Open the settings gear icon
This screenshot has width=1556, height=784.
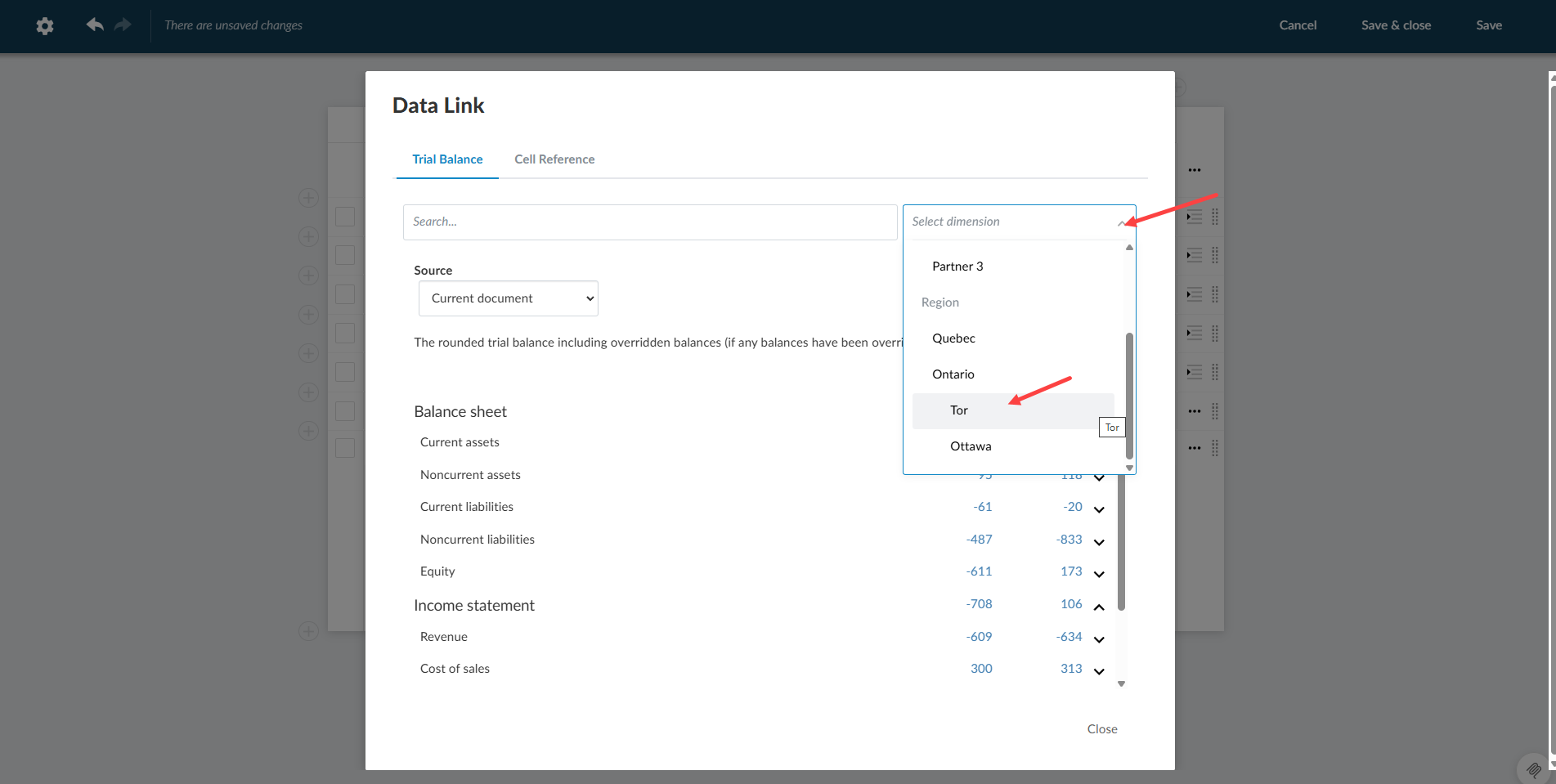click(44, 25)
